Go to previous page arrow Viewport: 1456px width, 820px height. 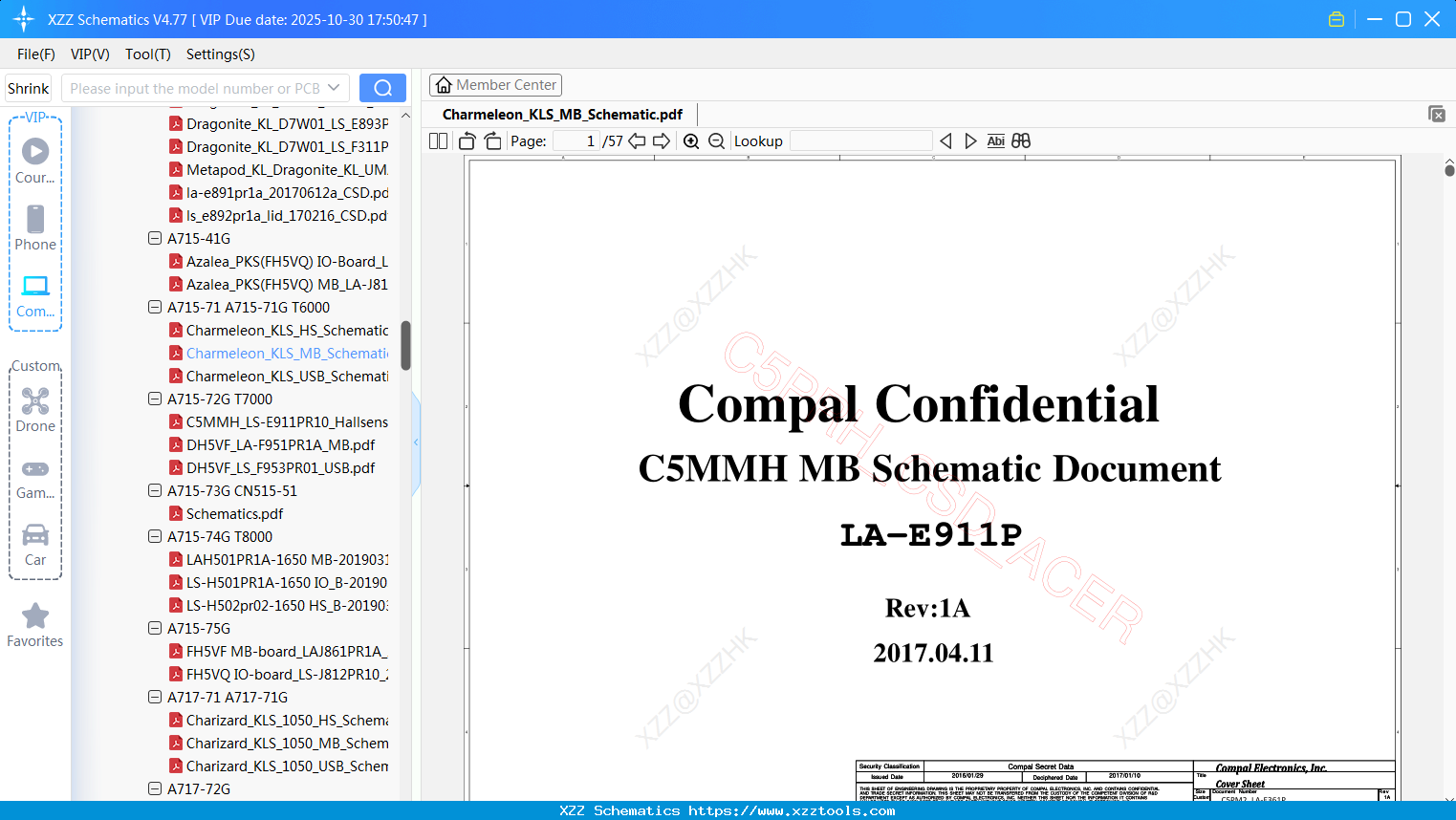coord(637,141)
